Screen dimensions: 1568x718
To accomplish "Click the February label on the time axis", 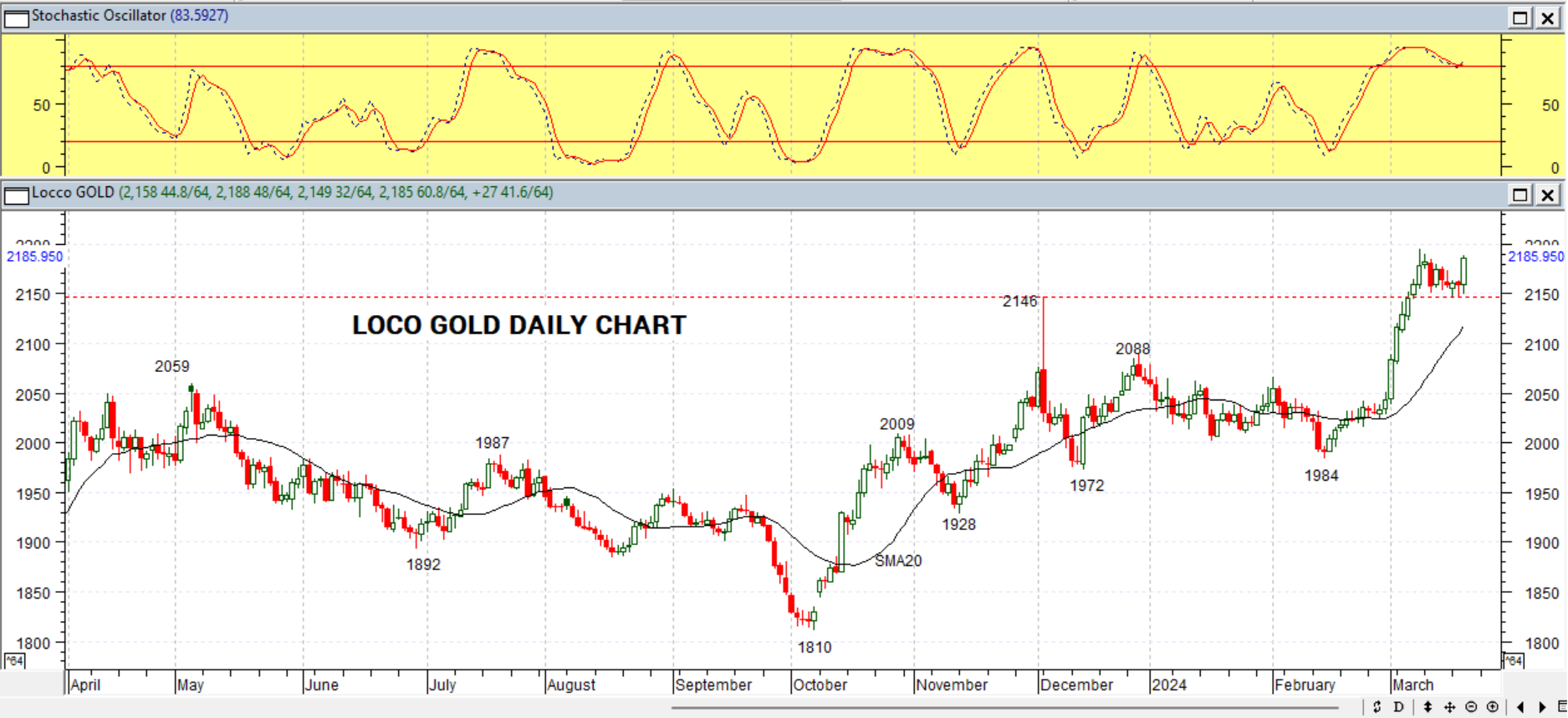I will tap(1305, 685).
